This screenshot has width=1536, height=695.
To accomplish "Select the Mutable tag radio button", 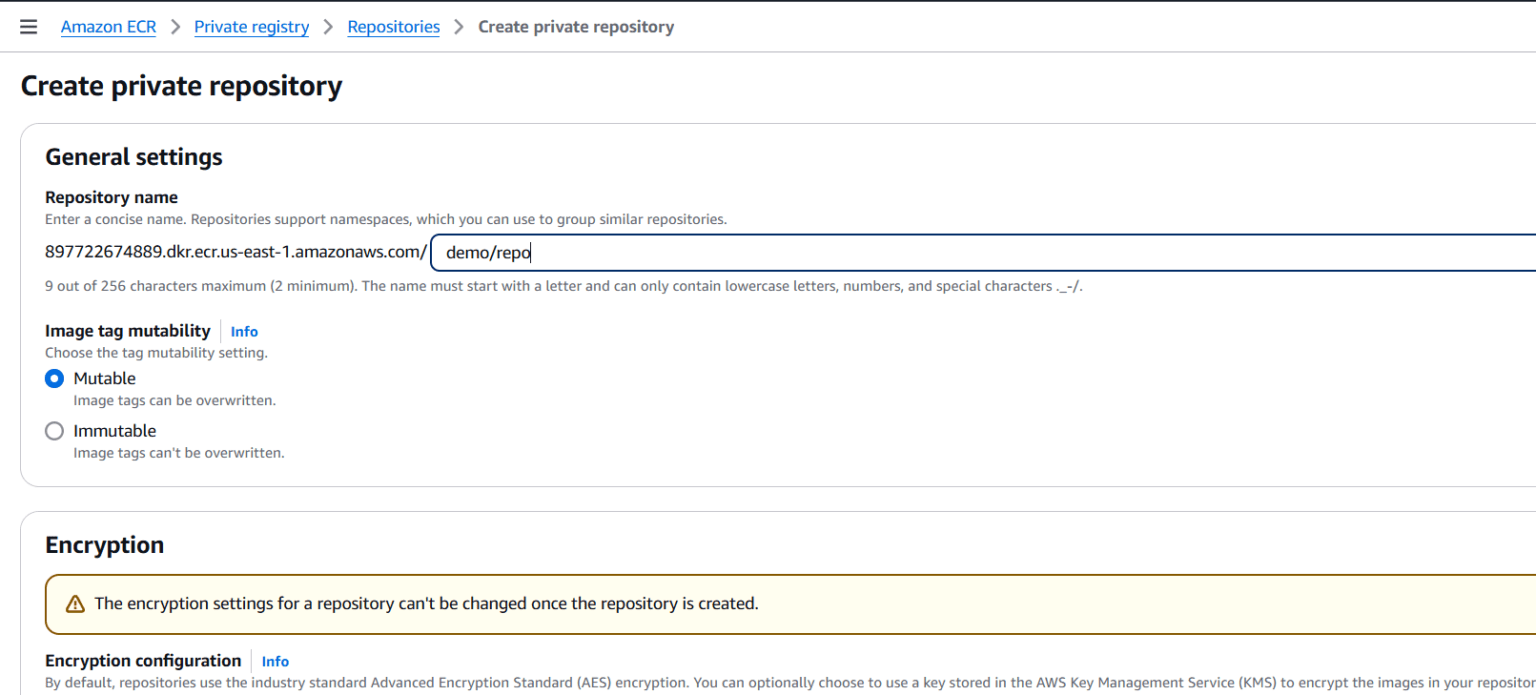I will (x=55, y=379).
